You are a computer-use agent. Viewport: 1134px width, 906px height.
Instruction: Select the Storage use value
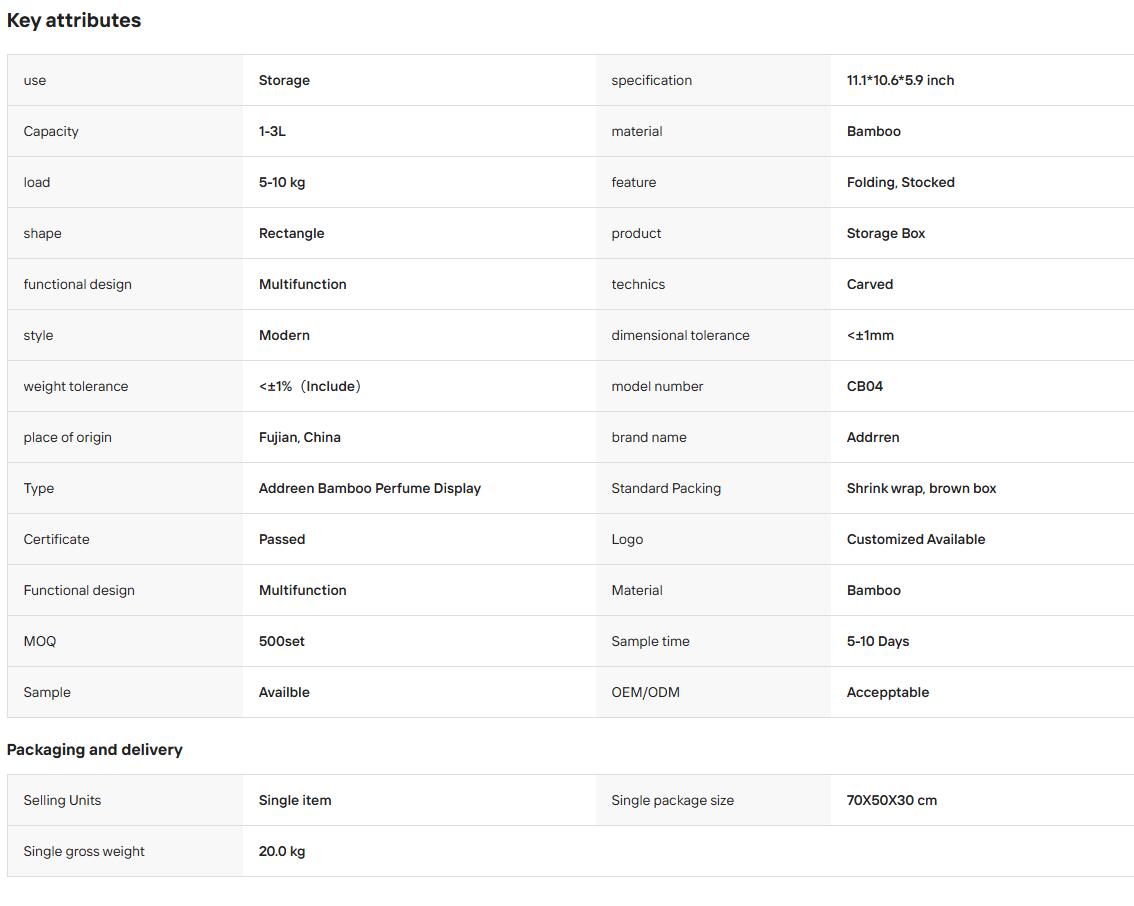coord(284,80)
